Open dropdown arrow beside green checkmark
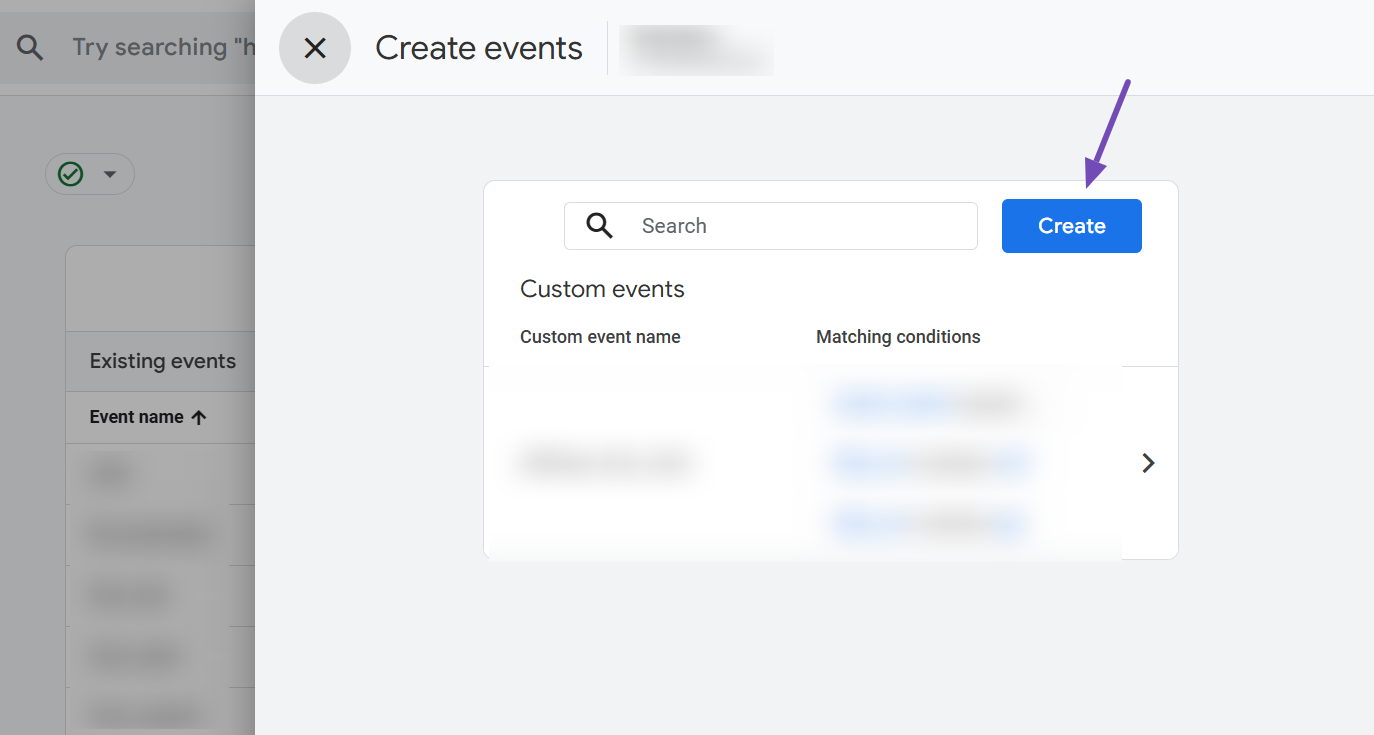Image resolution: width=1374 pixels, height=735 pixels. [110, 174]
